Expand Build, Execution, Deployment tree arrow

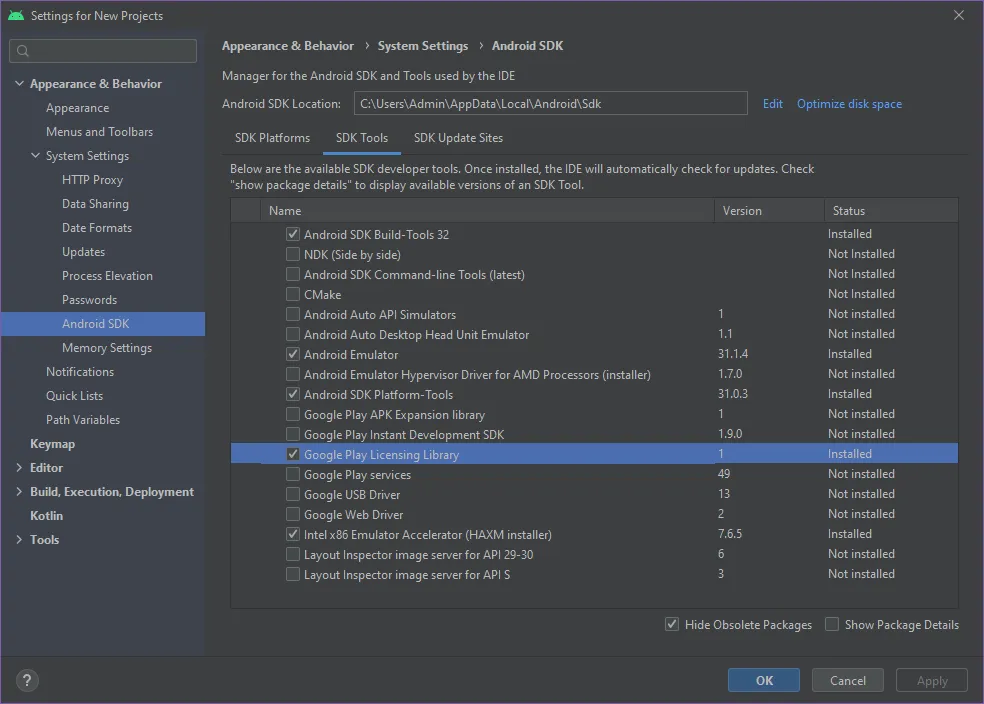click(x=19, y=491)
